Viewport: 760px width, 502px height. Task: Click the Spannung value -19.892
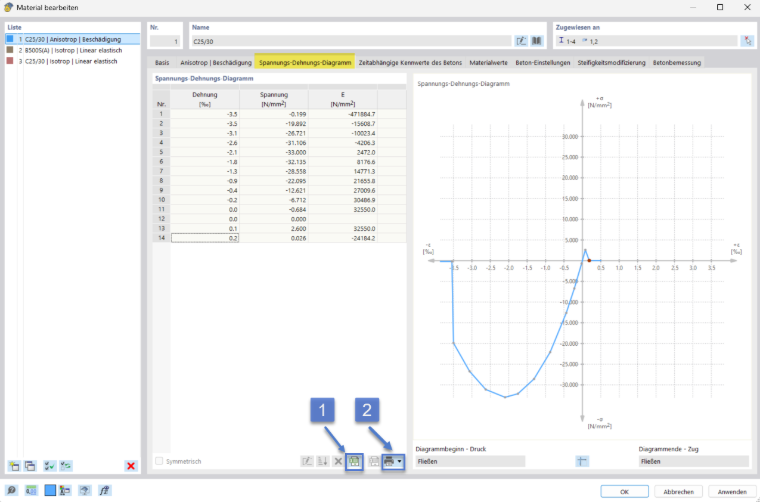click(x=274, y=124)
